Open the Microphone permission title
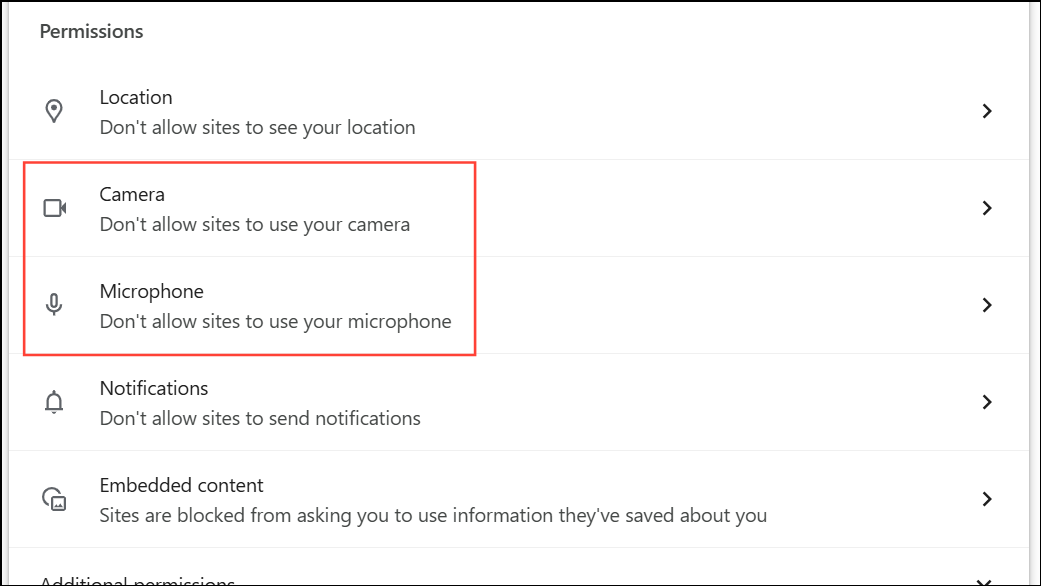The height and width of the screenshot is (586, 1041). point(151,291)
